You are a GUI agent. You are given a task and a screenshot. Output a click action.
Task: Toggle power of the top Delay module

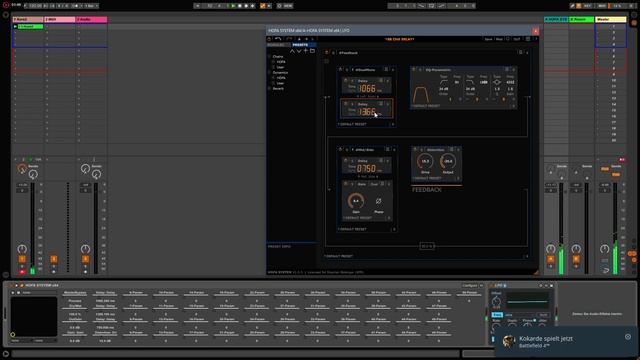coord(346,81)
